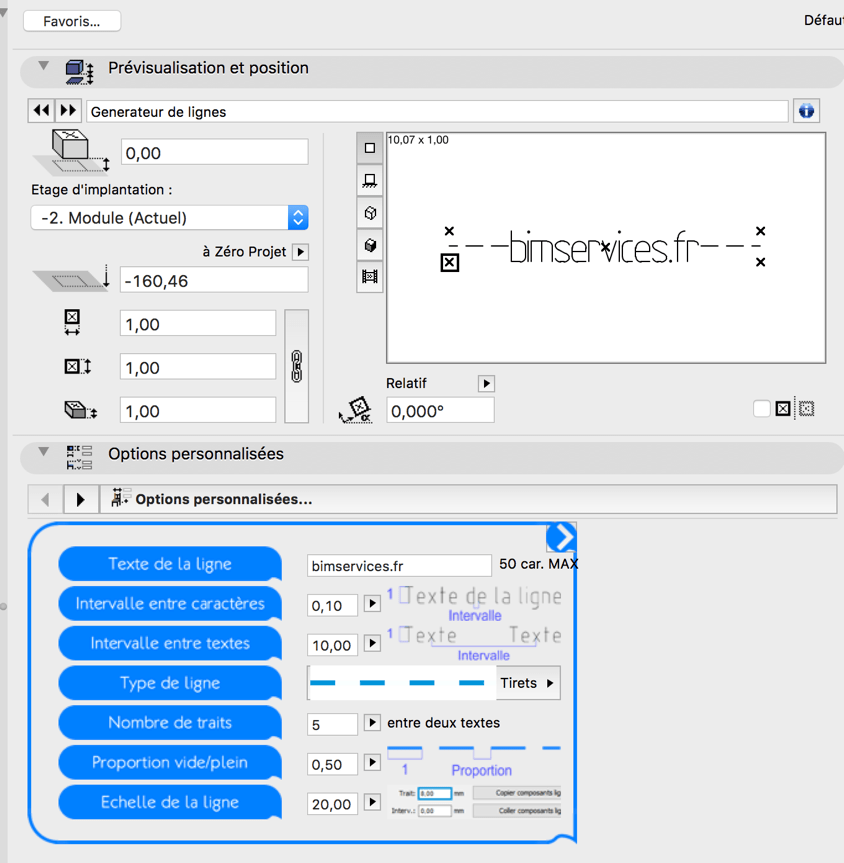Select preview picture (film frame) mode
Image resolution: width=844 pixels, height=863 pixels.
(x=370, y=276)
